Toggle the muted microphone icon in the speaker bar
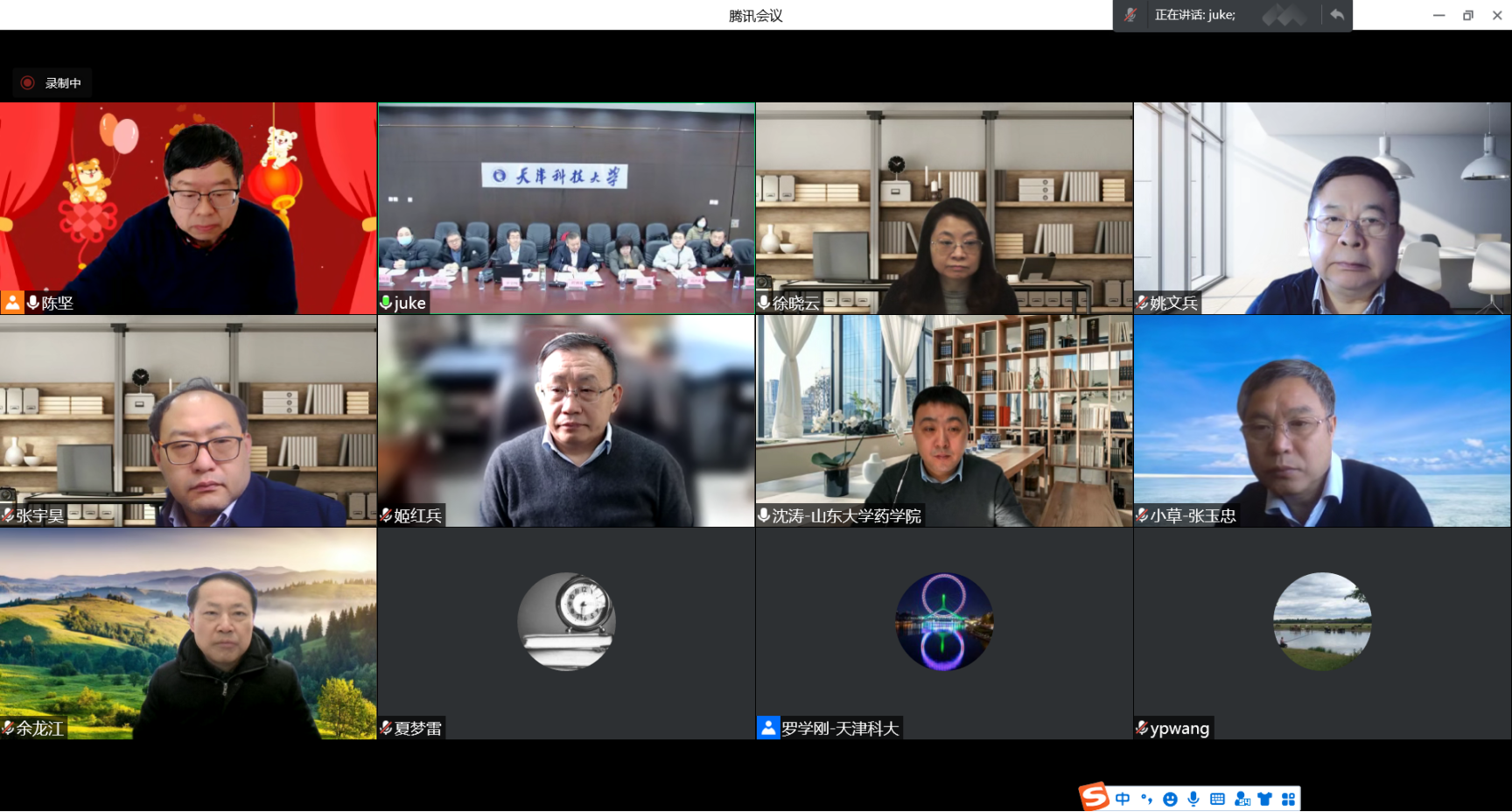1512x812 pixels. click(1130, 15)
